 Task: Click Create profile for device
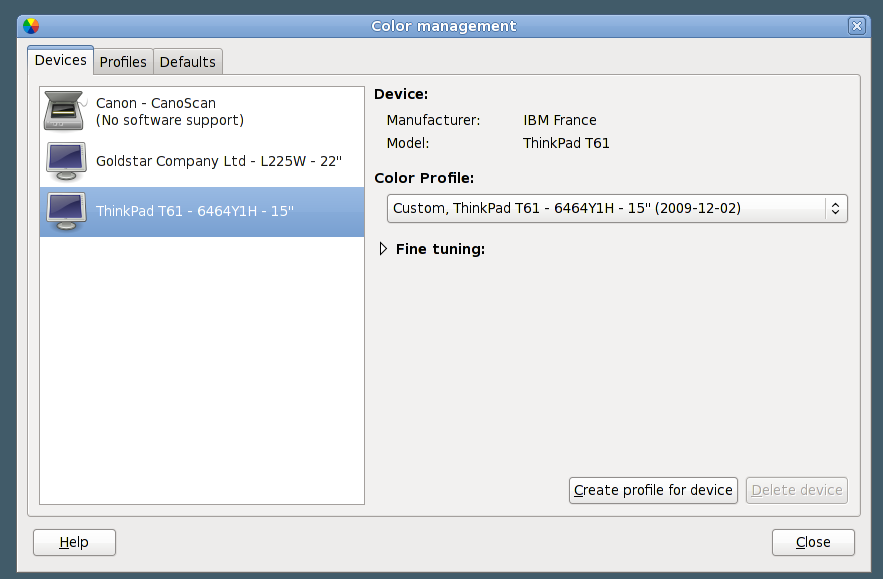click(x=653, y=491)
